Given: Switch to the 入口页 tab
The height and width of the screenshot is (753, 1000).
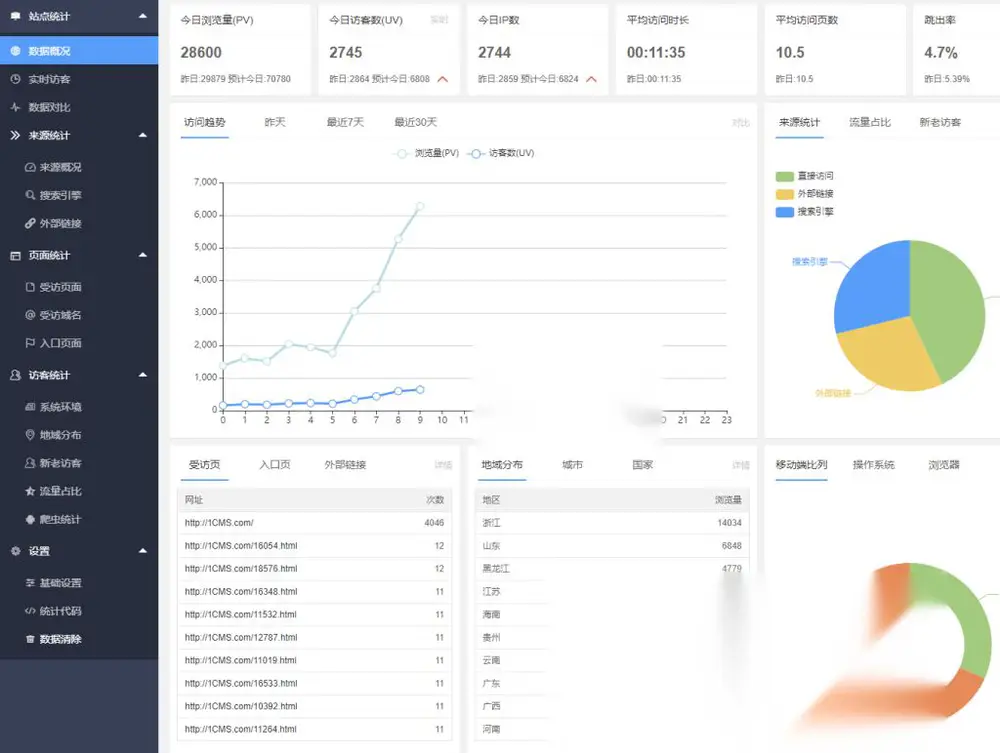Looking at the screenshot, I should point(275,465).
